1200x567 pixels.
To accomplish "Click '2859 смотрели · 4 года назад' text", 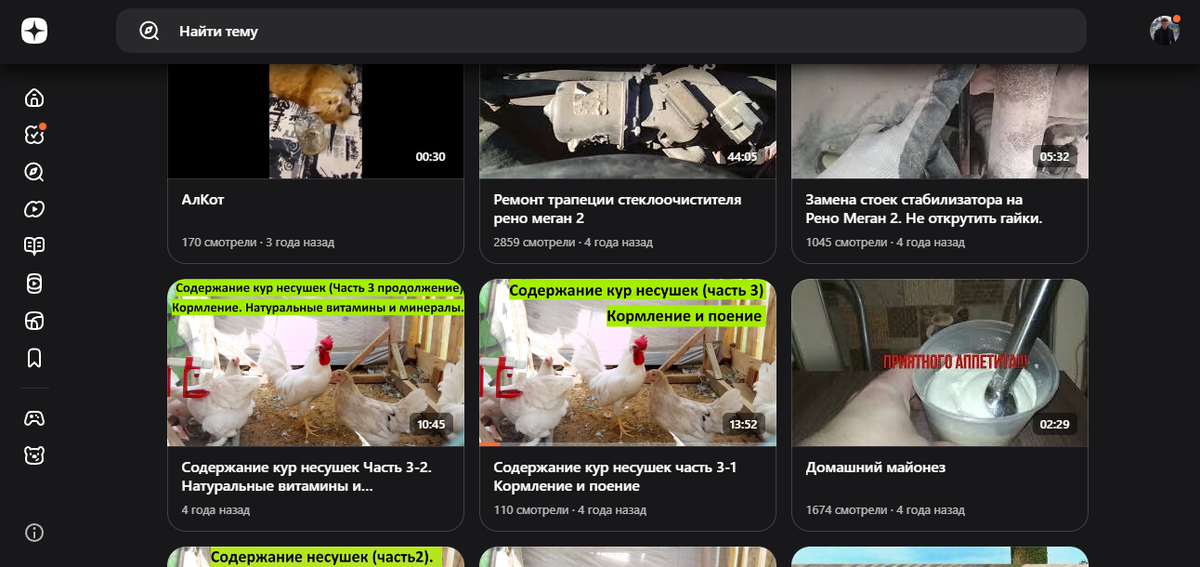I will coord(573,242).
